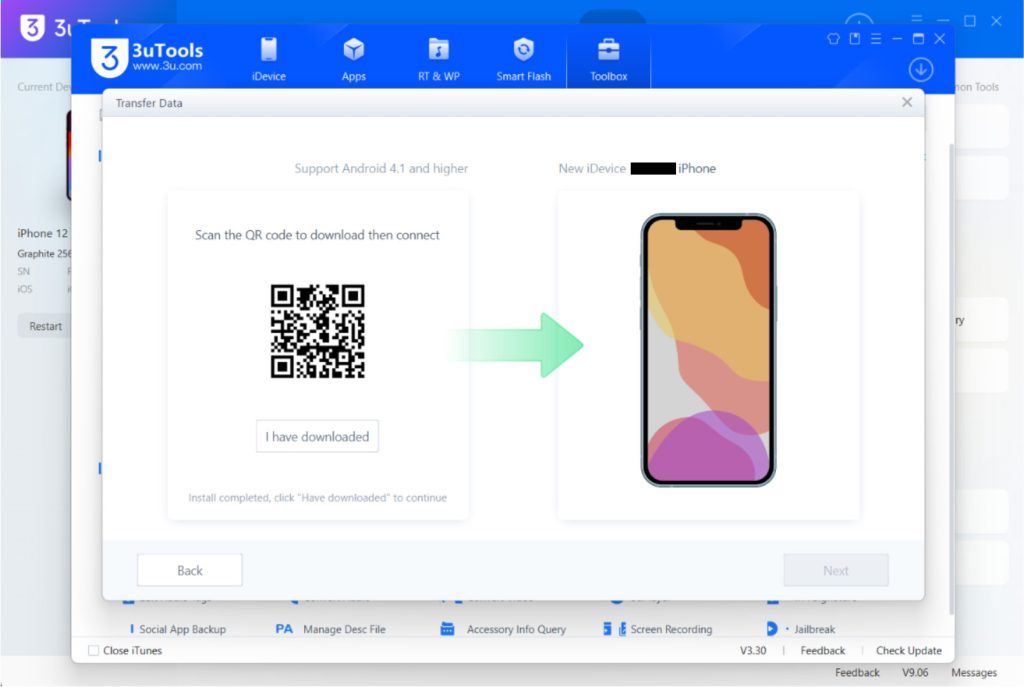Click the Transfer Data title text
The width and height of the screenshot is (1024, 687).
pos(149,103)
